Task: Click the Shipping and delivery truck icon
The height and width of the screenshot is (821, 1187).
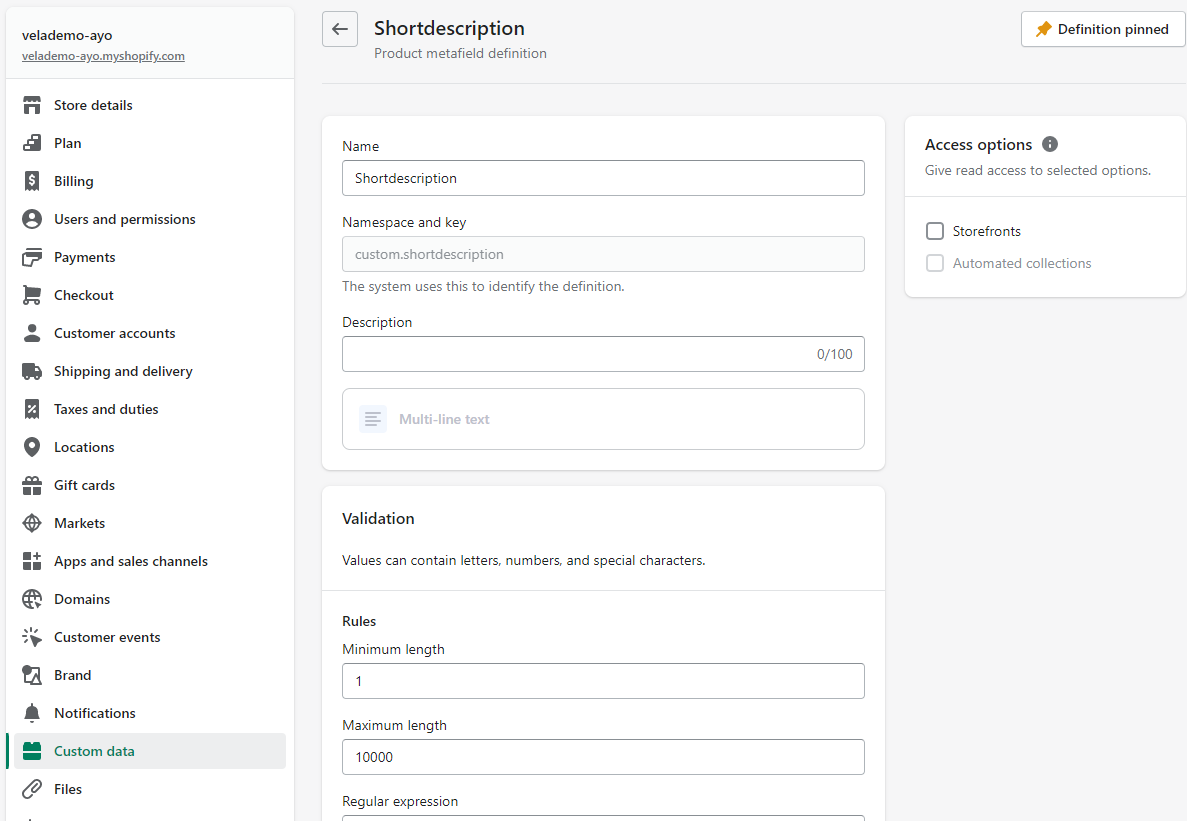Action: tap(33, 371)
